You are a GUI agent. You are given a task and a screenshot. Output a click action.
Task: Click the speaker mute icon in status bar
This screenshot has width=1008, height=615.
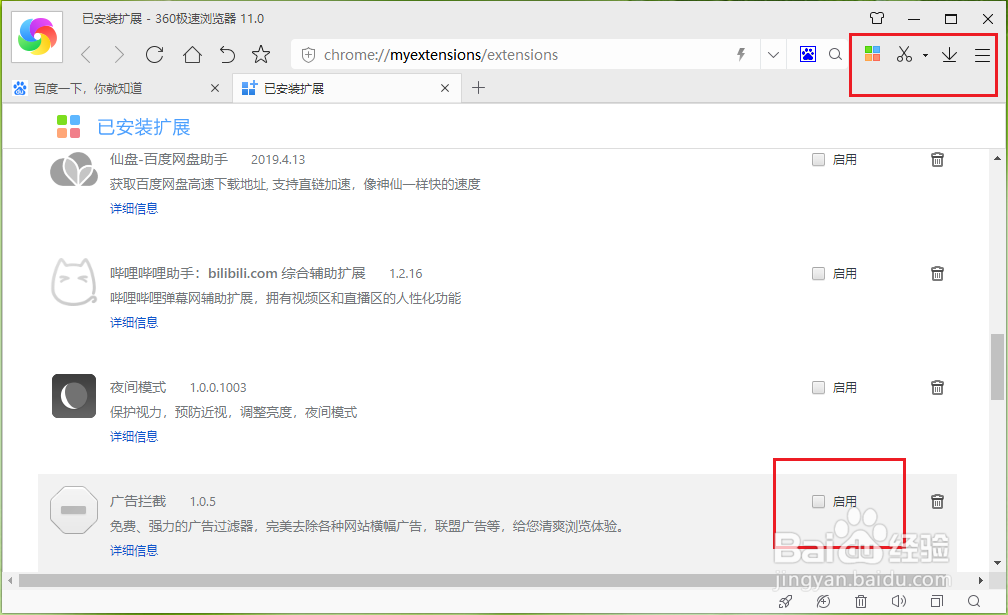click(x=899, y=601)
